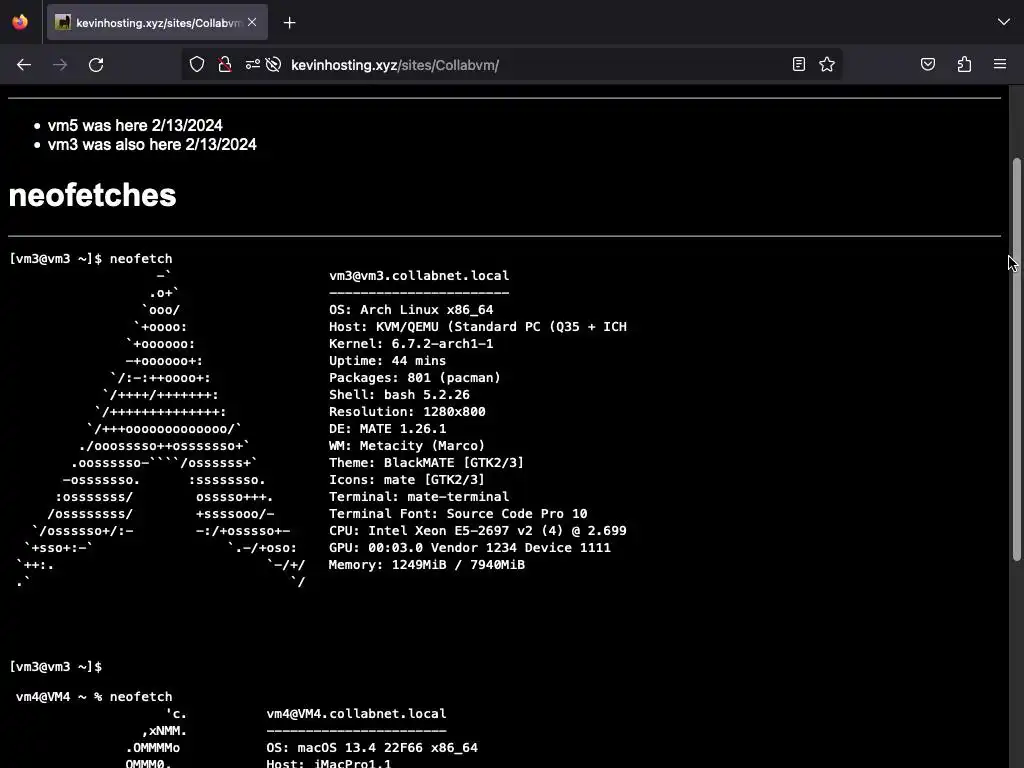Image resolution: width=1024 pixels, height=768 pixels.
Task: Click 'Shell: bash 5.2.26' line
Action: [x=400, y=394]
